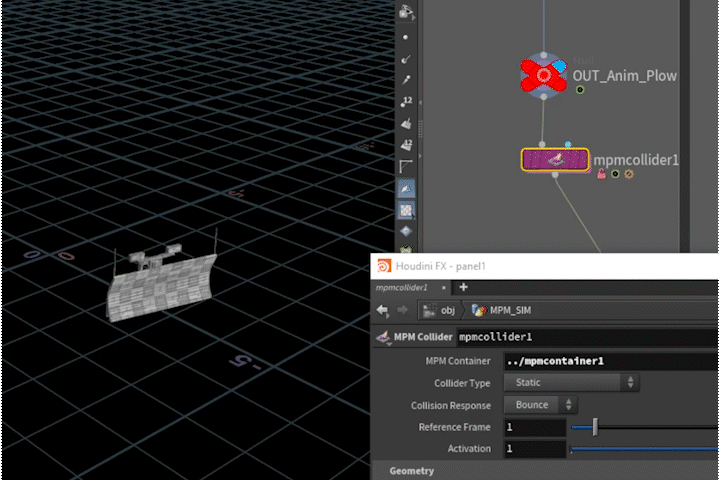Go forward with the right arrow
720x480 pixels.
[403, 310]
